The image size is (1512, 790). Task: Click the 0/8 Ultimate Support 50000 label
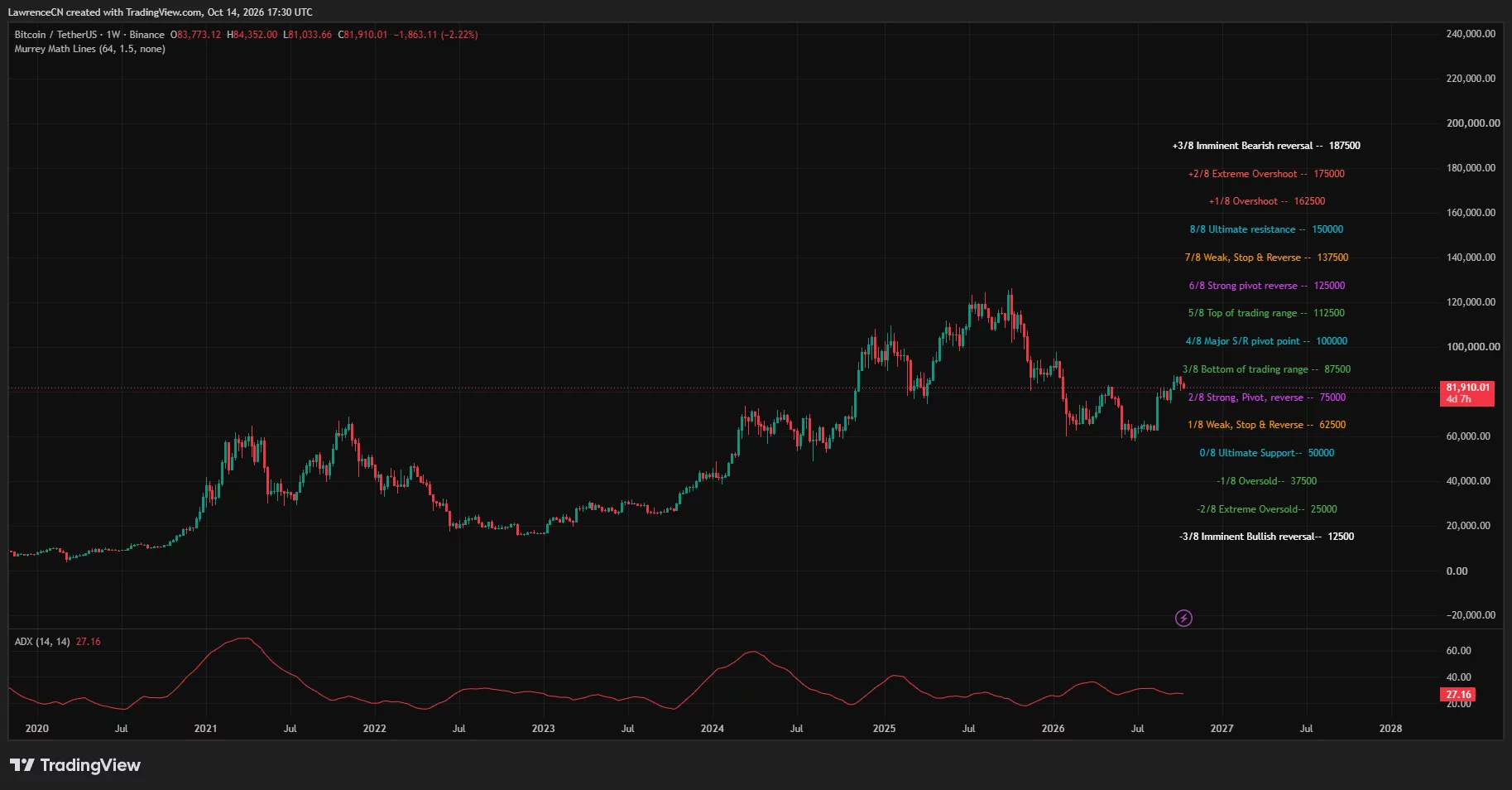click(x=1266, y=453)
